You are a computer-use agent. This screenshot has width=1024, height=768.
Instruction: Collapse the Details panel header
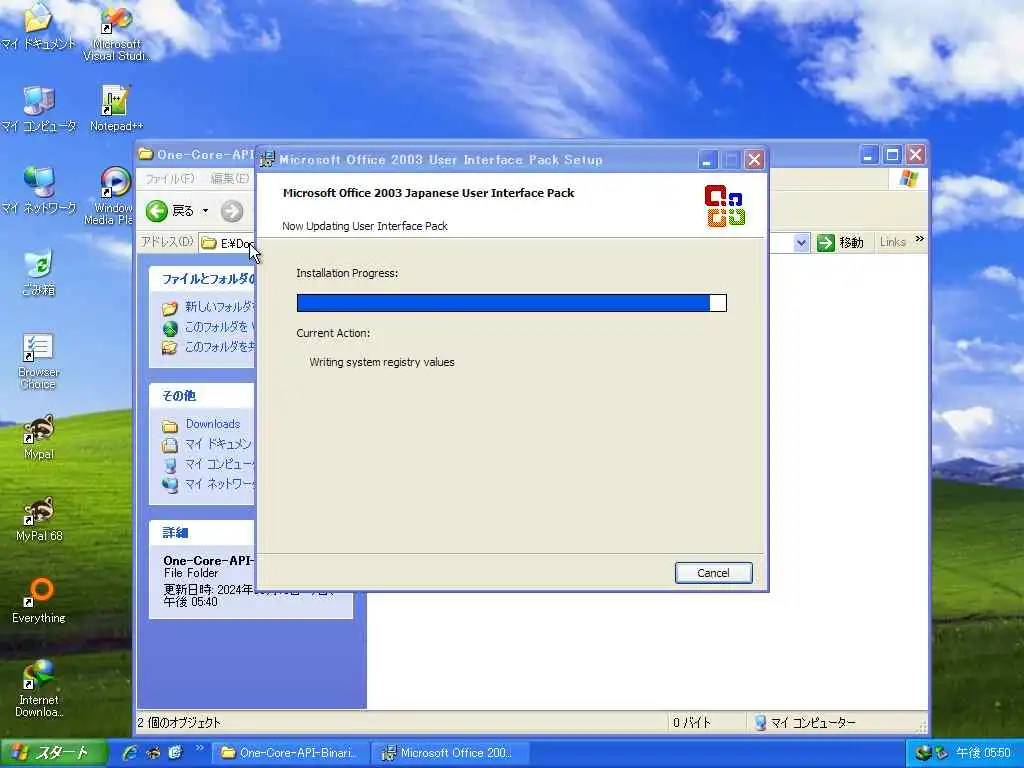201,532
